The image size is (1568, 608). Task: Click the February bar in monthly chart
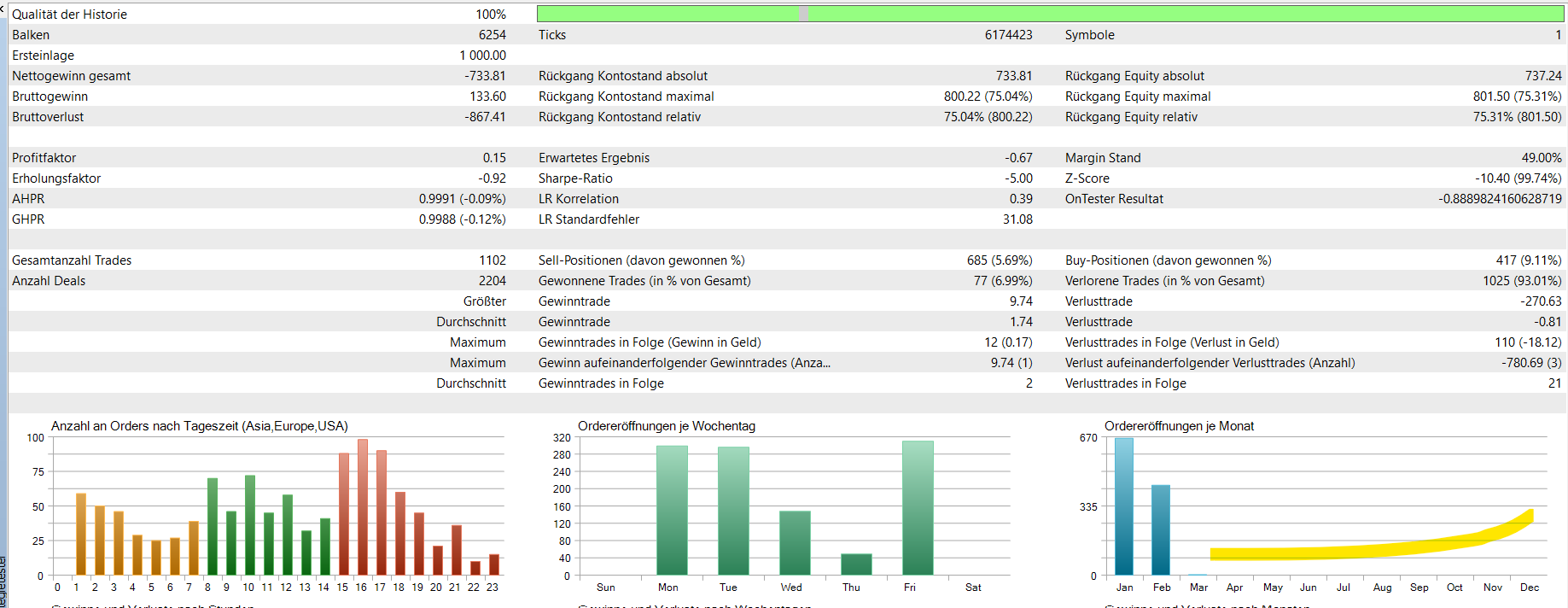click(x=1161, y=529)
